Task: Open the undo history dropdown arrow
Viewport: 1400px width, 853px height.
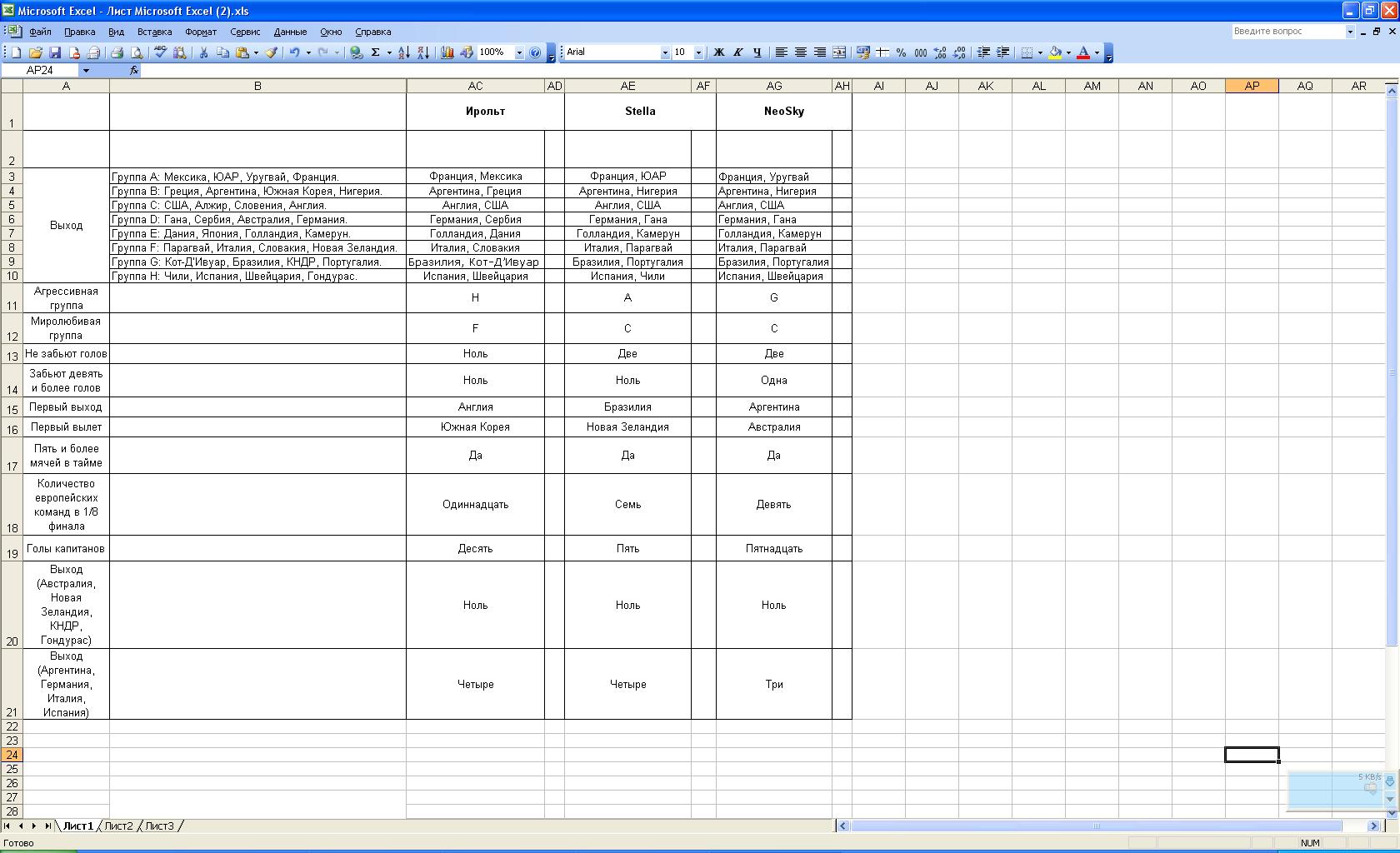Action: coord(308,52)
